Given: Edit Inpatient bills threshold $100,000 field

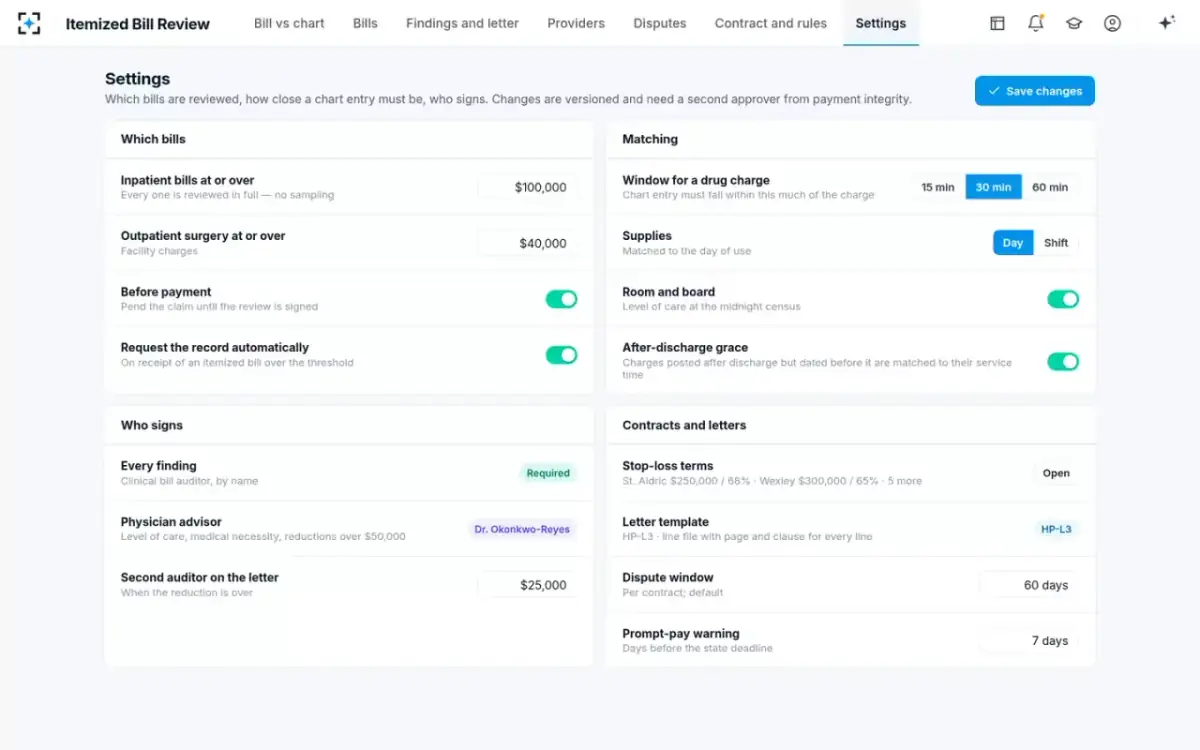Looking at the screenshot, I should point(527,187).
